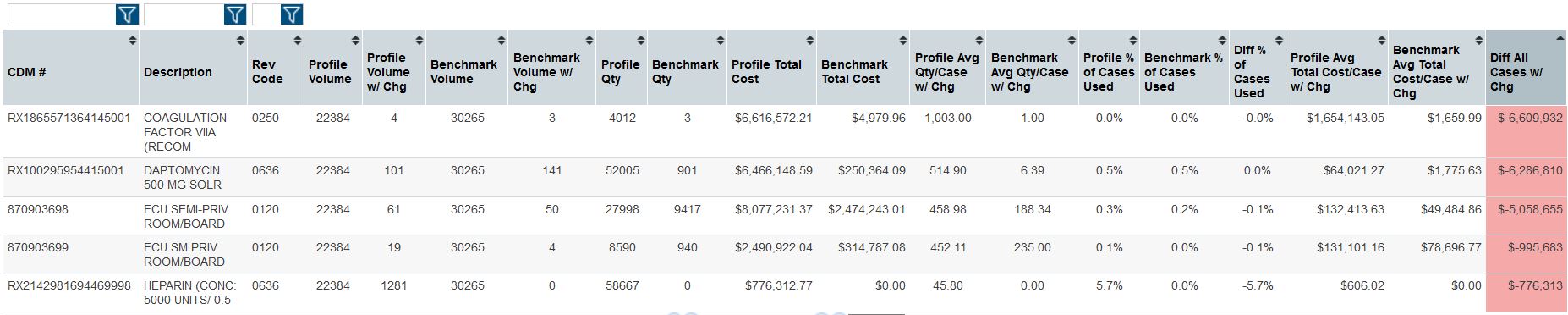
Task: Sort by CDM # column arrows
Action: pos(132,40)
